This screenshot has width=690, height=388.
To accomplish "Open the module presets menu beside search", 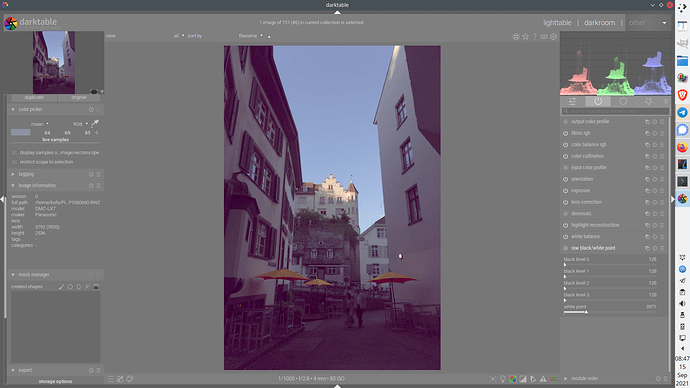I will [665, 102].
